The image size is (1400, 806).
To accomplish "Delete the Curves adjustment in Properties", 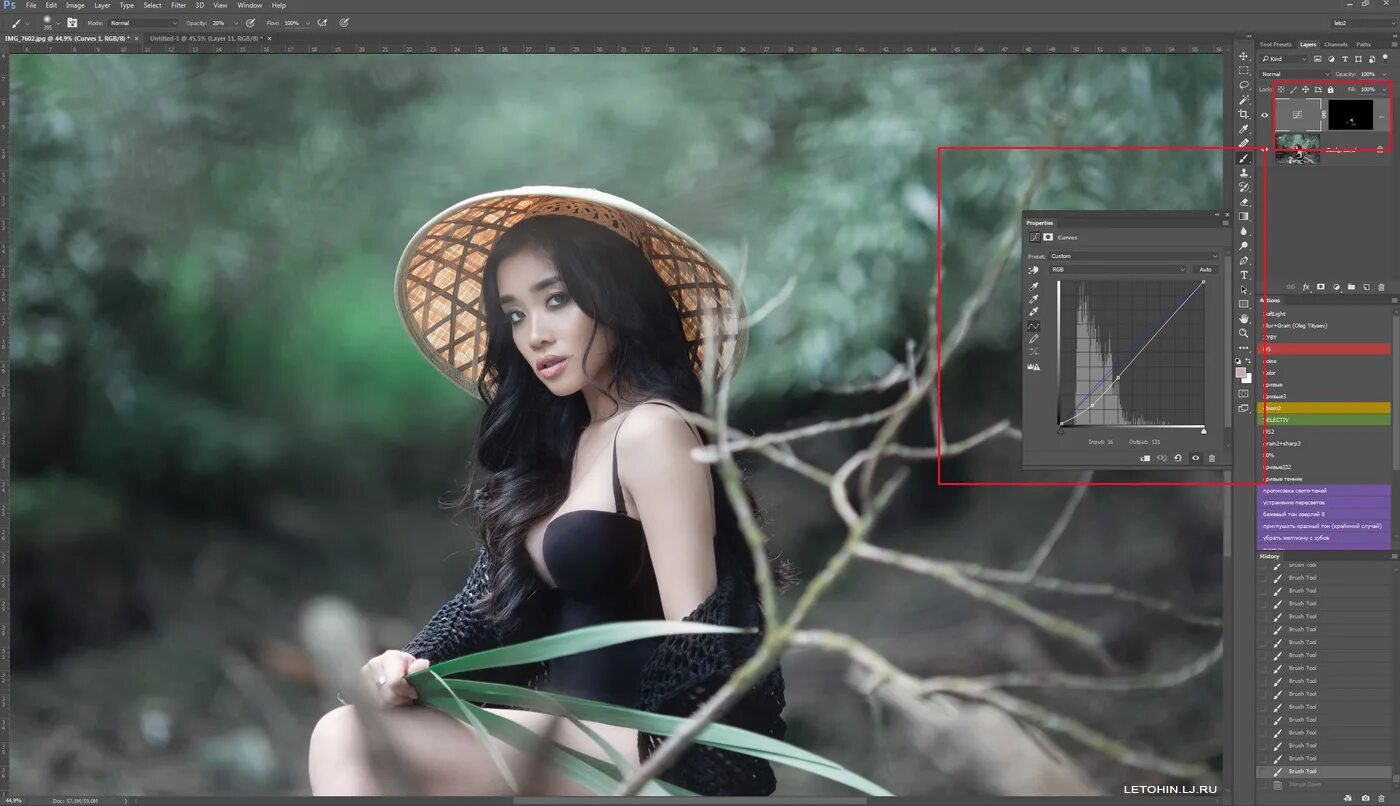I will point(1212,458).
